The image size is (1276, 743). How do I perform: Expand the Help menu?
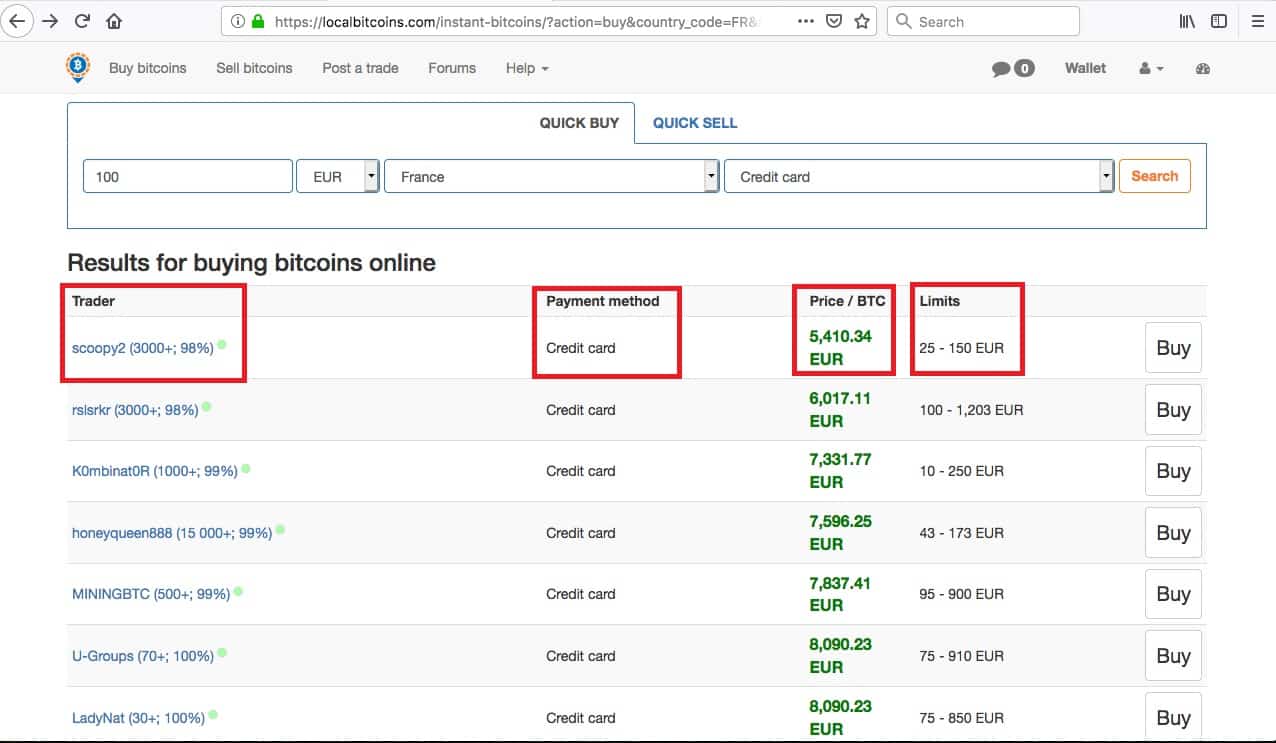click(x=527, y=68)
